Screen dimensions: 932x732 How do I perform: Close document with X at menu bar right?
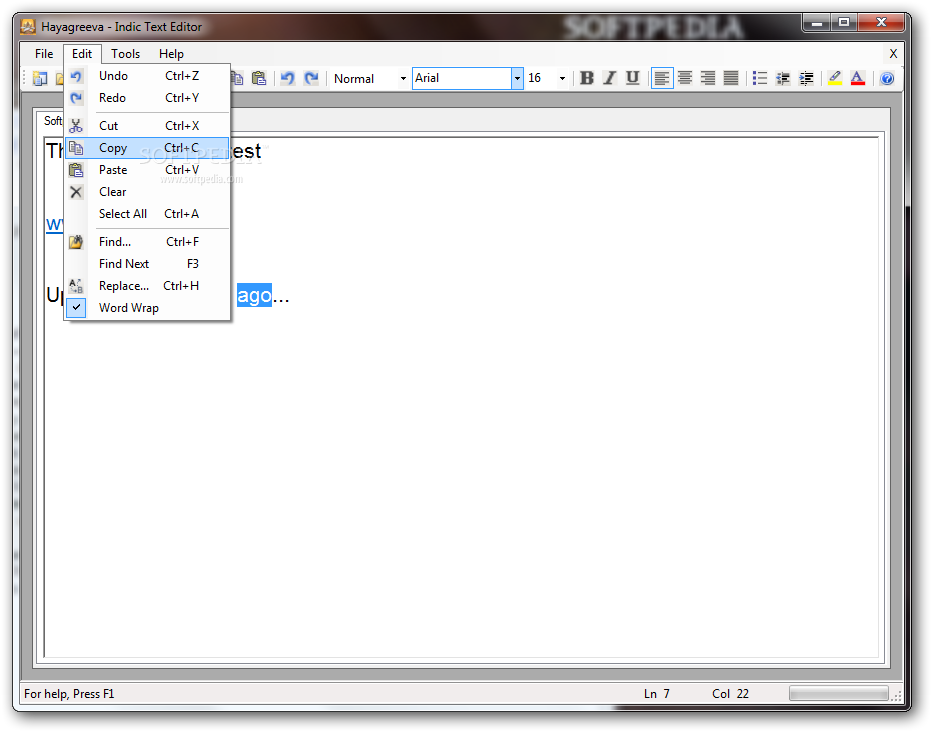coord(893,54)
